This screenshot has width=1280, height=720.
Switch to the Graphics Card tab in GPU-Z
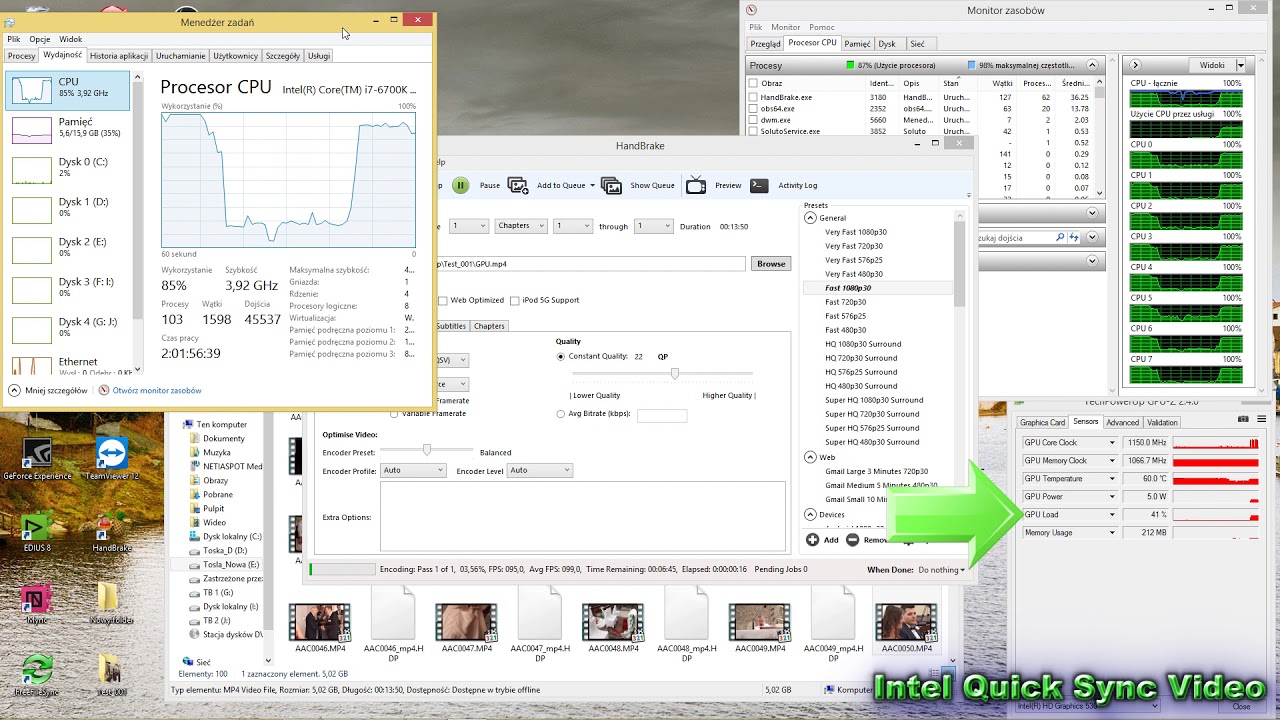(x=1042, y=422)
